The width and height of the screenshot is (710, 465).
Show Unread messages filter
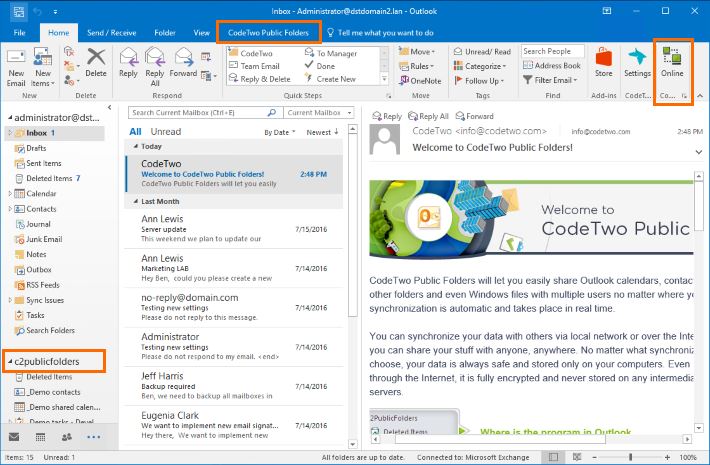(x=166, y=132)
